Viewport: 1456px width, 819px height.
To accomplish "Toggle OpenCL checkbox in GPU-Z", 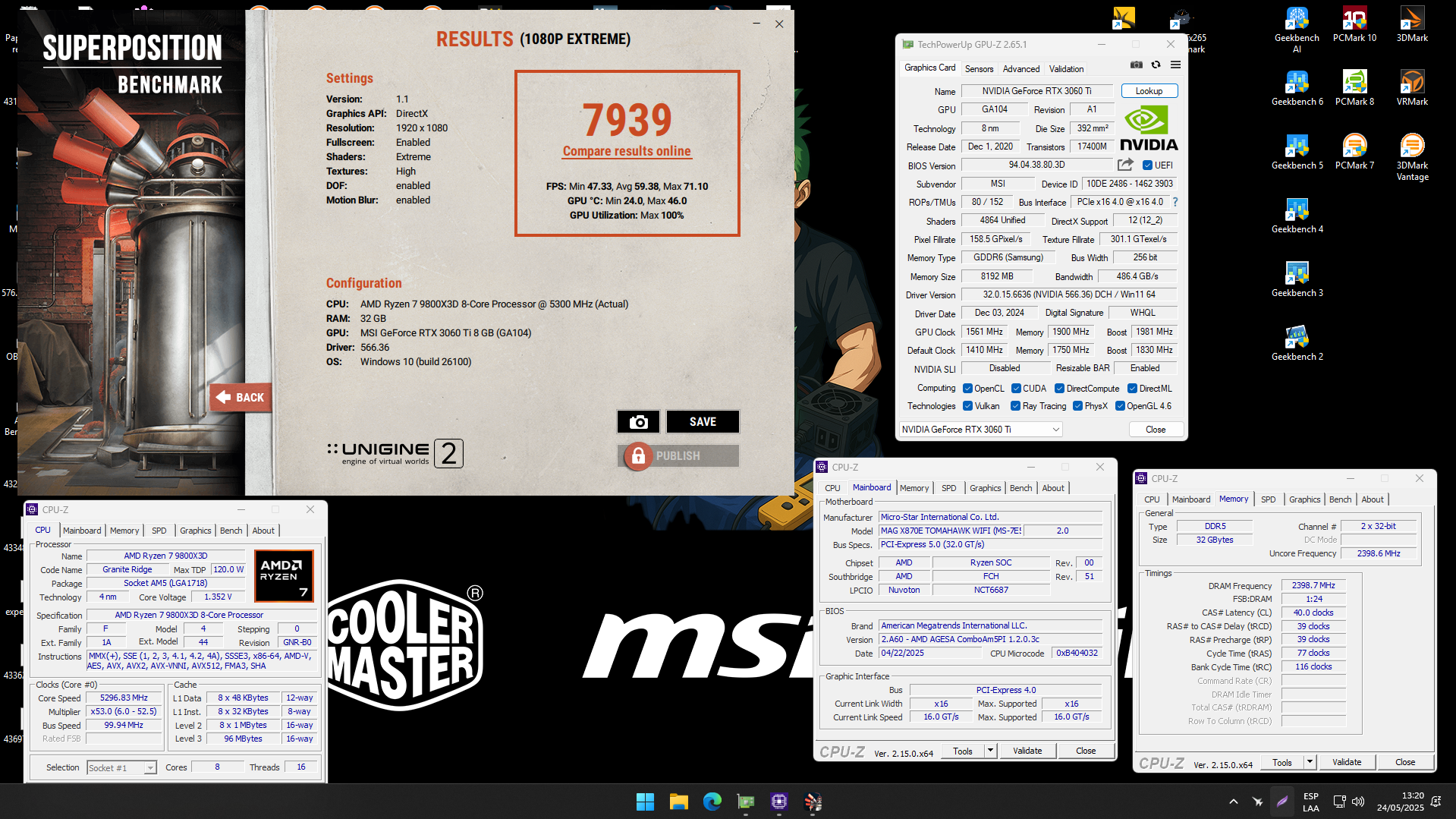I will [967, 389].
